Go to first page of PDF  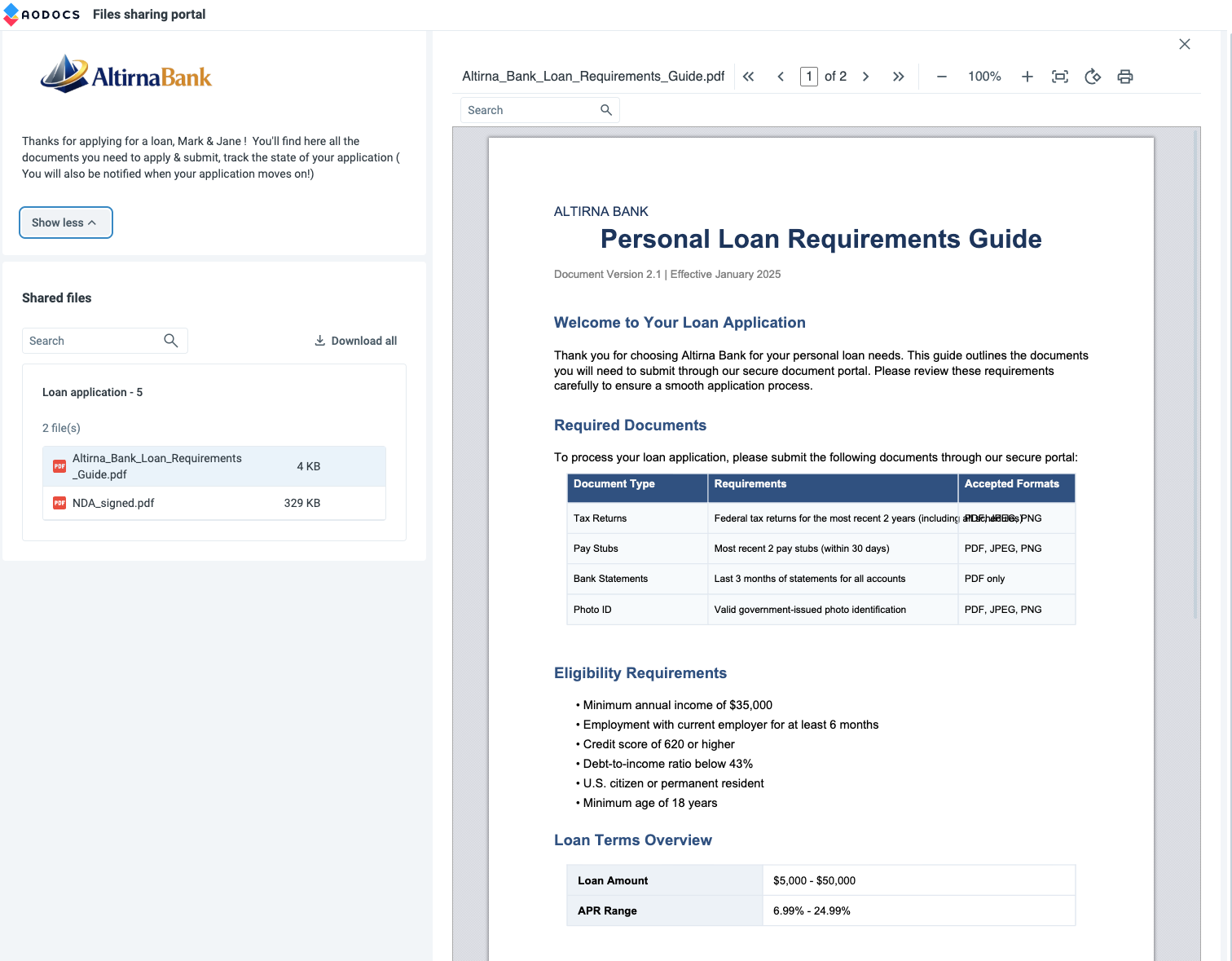tap(748, 77)
